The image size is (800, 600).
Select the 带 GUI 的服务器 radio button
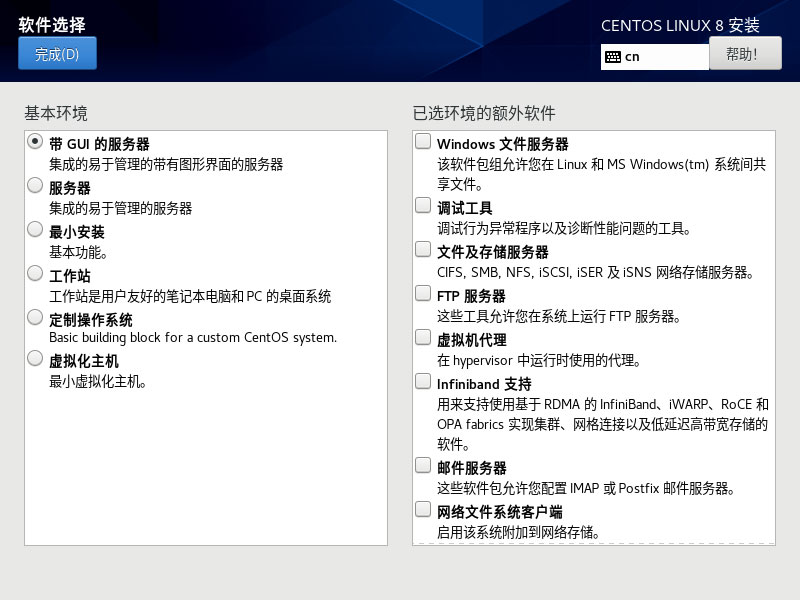(35, 141)
